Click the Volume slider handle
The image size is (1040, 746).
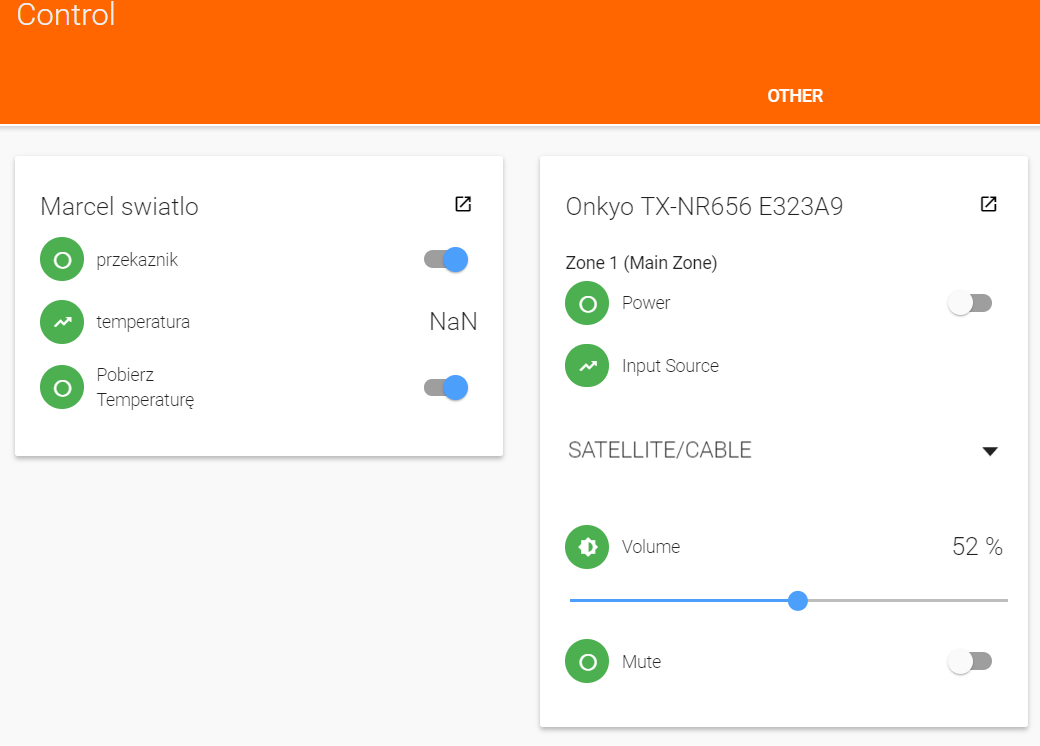pyautogui.click(x=798, y=601)
